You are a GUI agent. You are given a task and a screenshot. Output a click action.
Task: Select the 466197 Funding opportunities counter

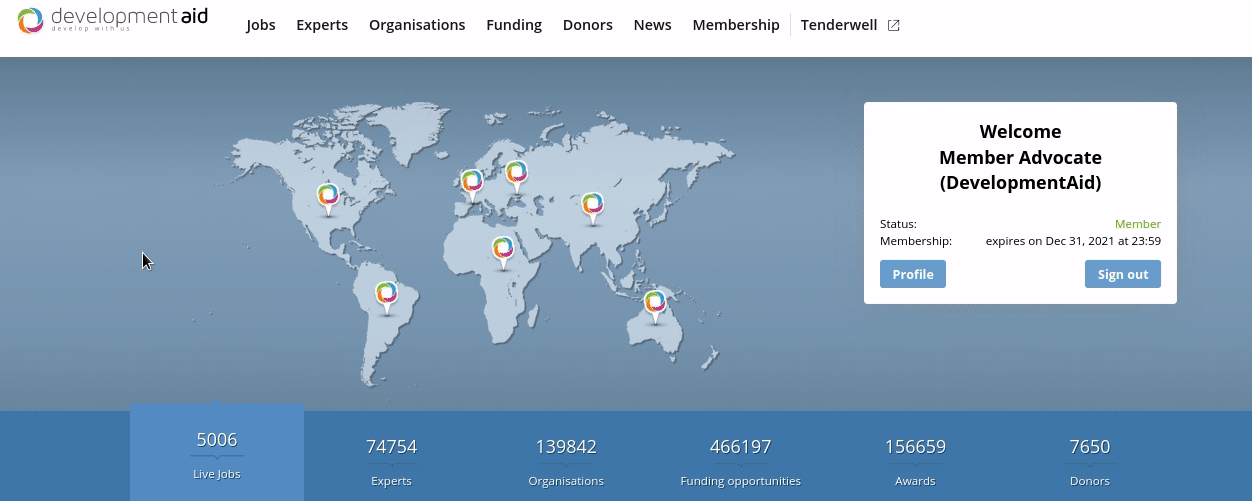click(740, 461)
